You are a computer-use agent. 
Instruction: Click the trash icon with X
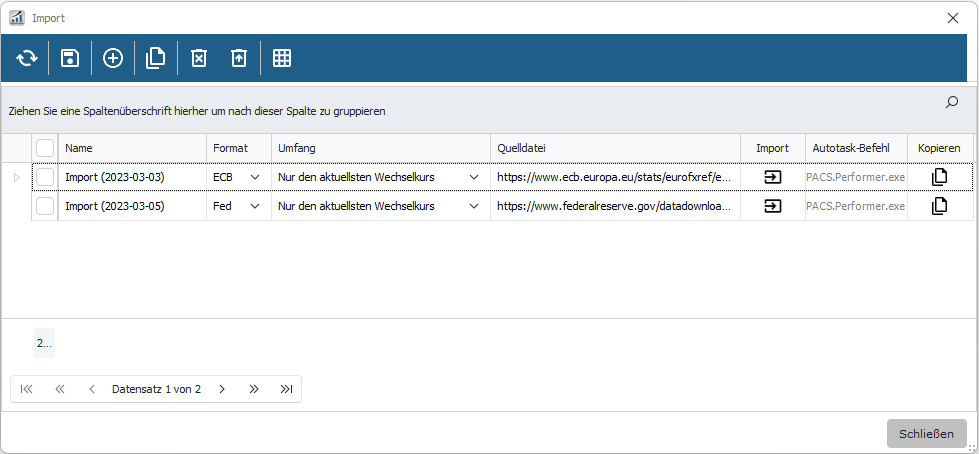(x=198, y=59)
